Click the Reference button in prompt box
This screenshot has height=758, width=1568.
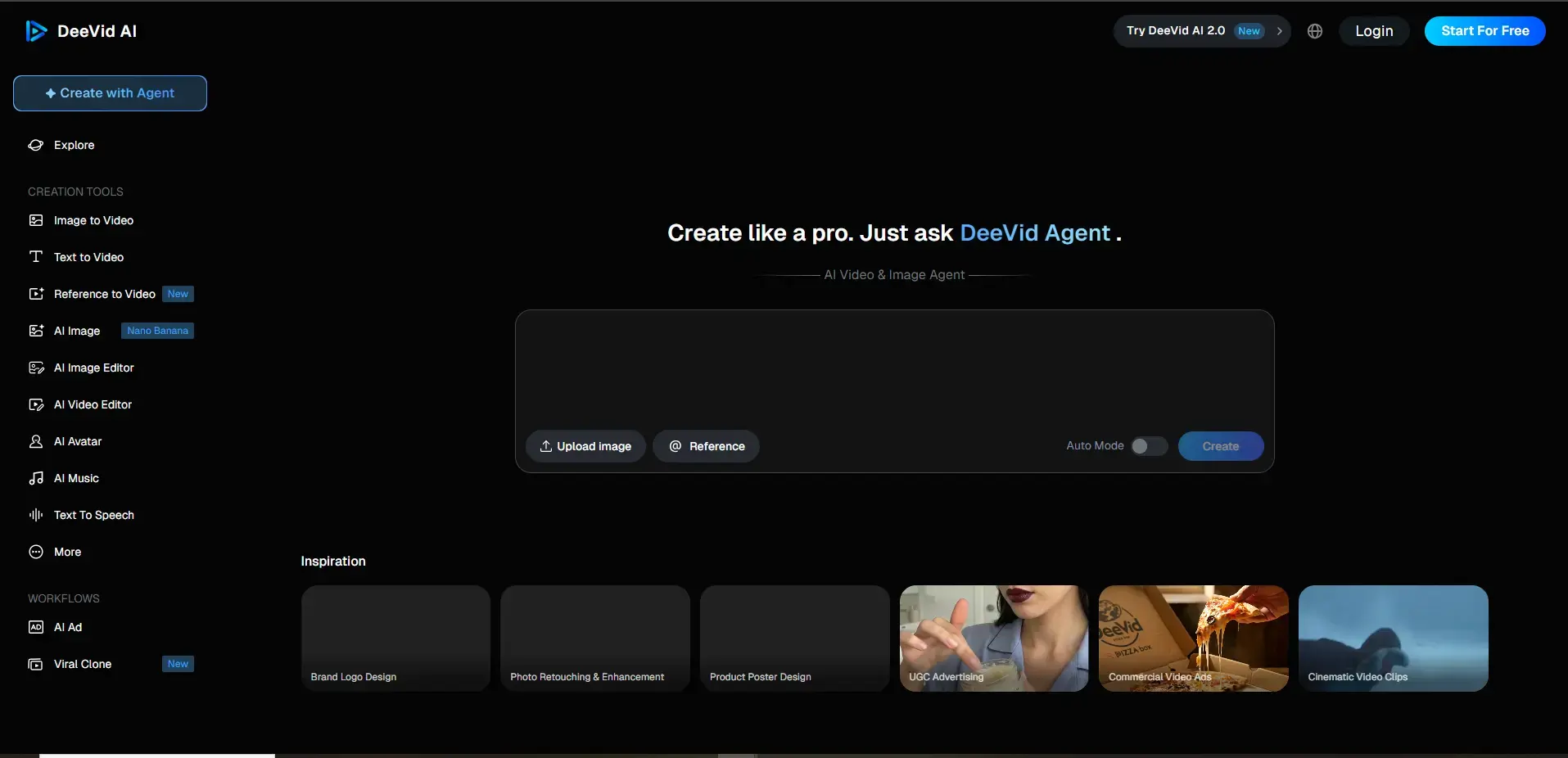(706, 446)
